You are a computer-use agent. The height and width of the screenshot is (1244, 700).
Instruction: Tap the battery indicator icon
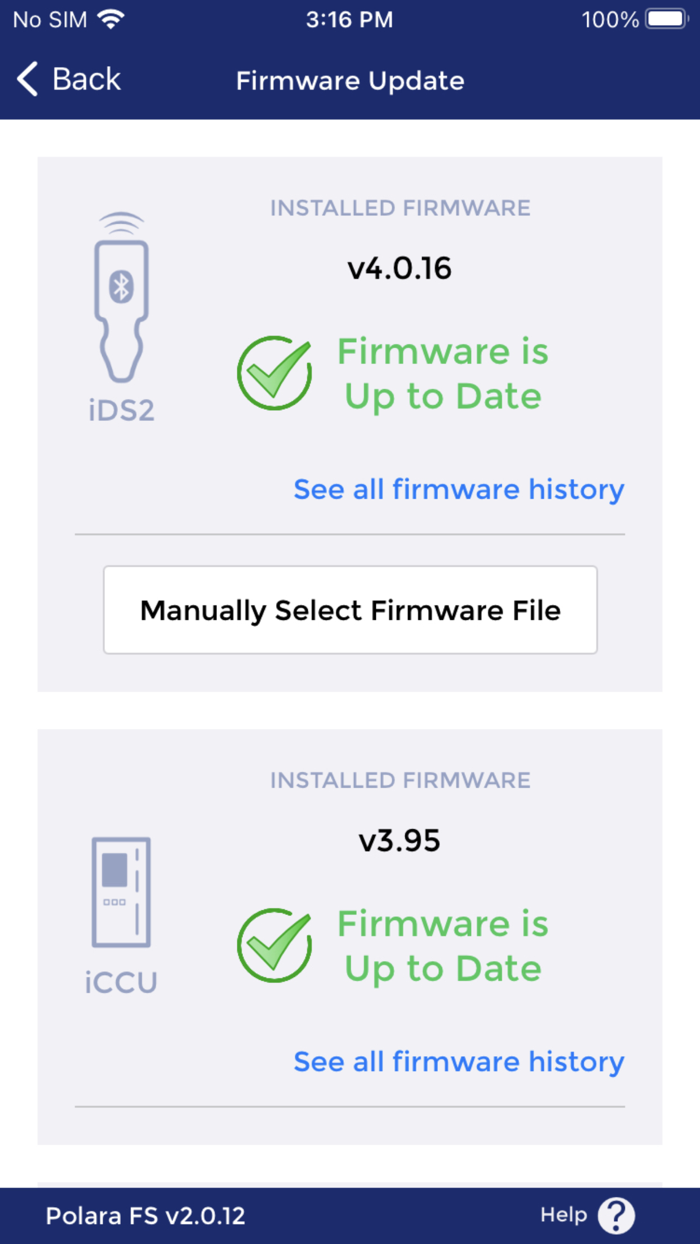(x=664, y=18)
